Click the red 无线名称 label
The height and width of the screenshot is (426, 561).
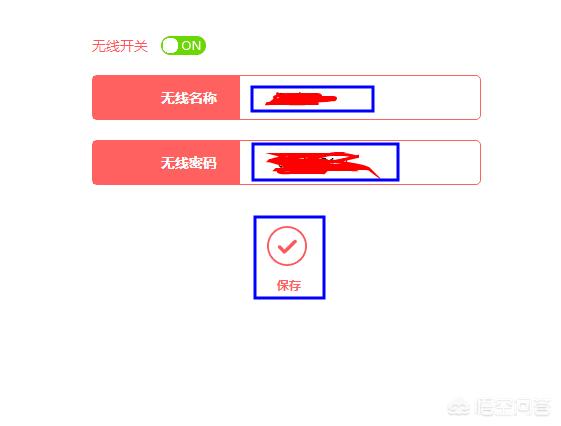click(x=166, y=98)
